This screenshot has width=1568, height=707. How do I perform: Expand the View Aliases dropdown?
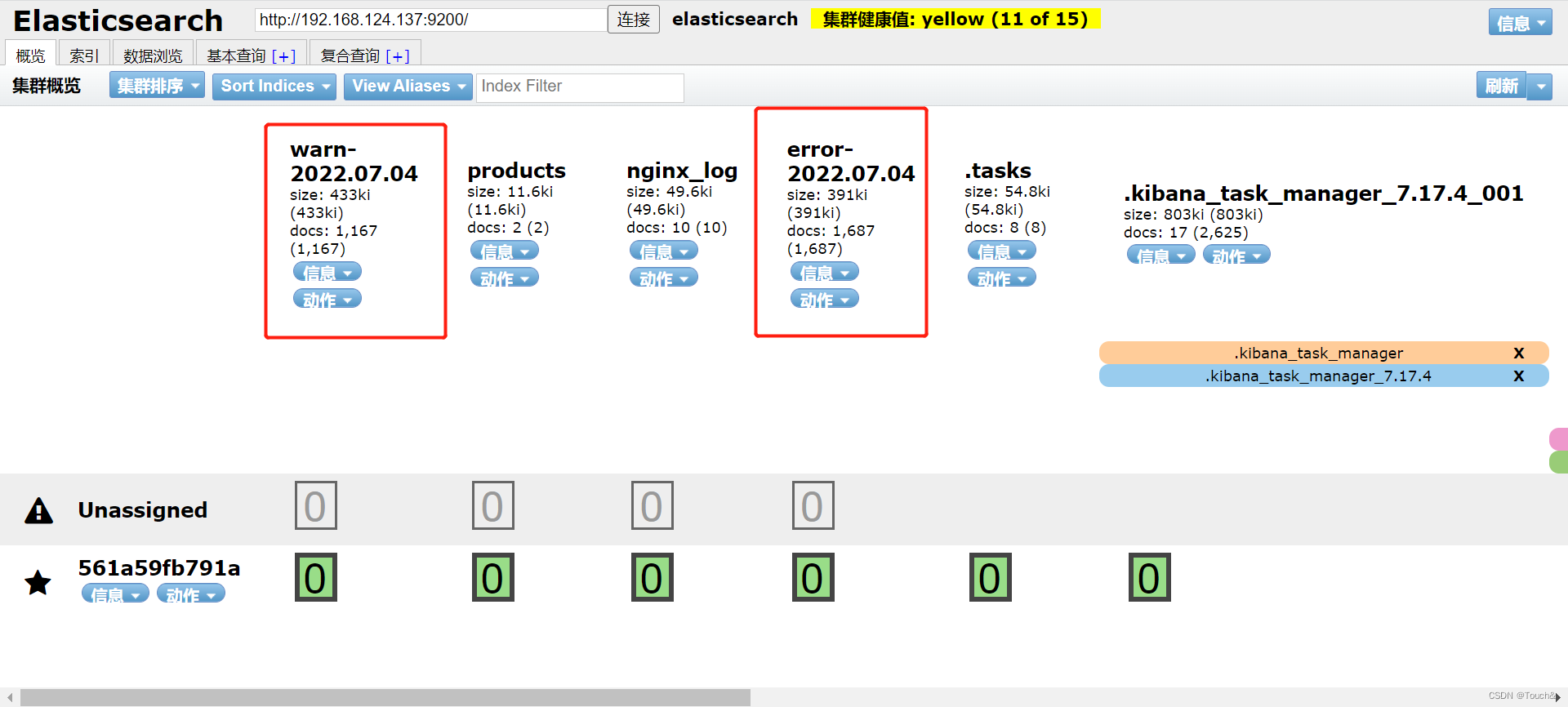408,86
